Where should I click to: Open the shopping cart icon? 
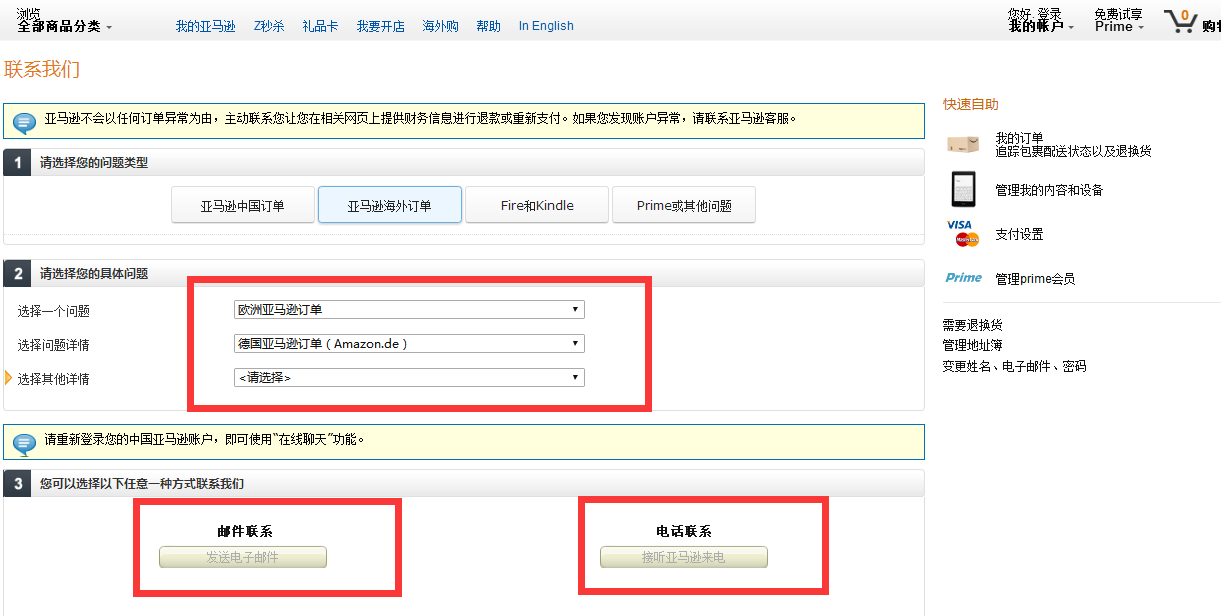click(1180, 21)
